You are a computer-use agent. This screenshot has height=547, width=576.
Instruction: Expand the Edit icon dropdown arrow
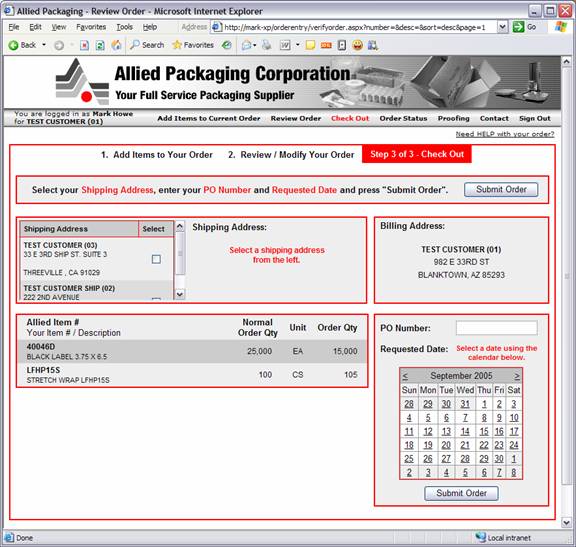tap(298, 45)
